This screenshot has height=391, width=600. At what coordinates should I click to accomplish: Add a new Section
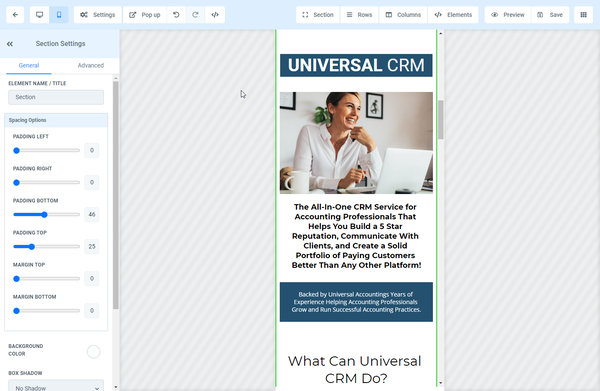click(x=318, y=15)
